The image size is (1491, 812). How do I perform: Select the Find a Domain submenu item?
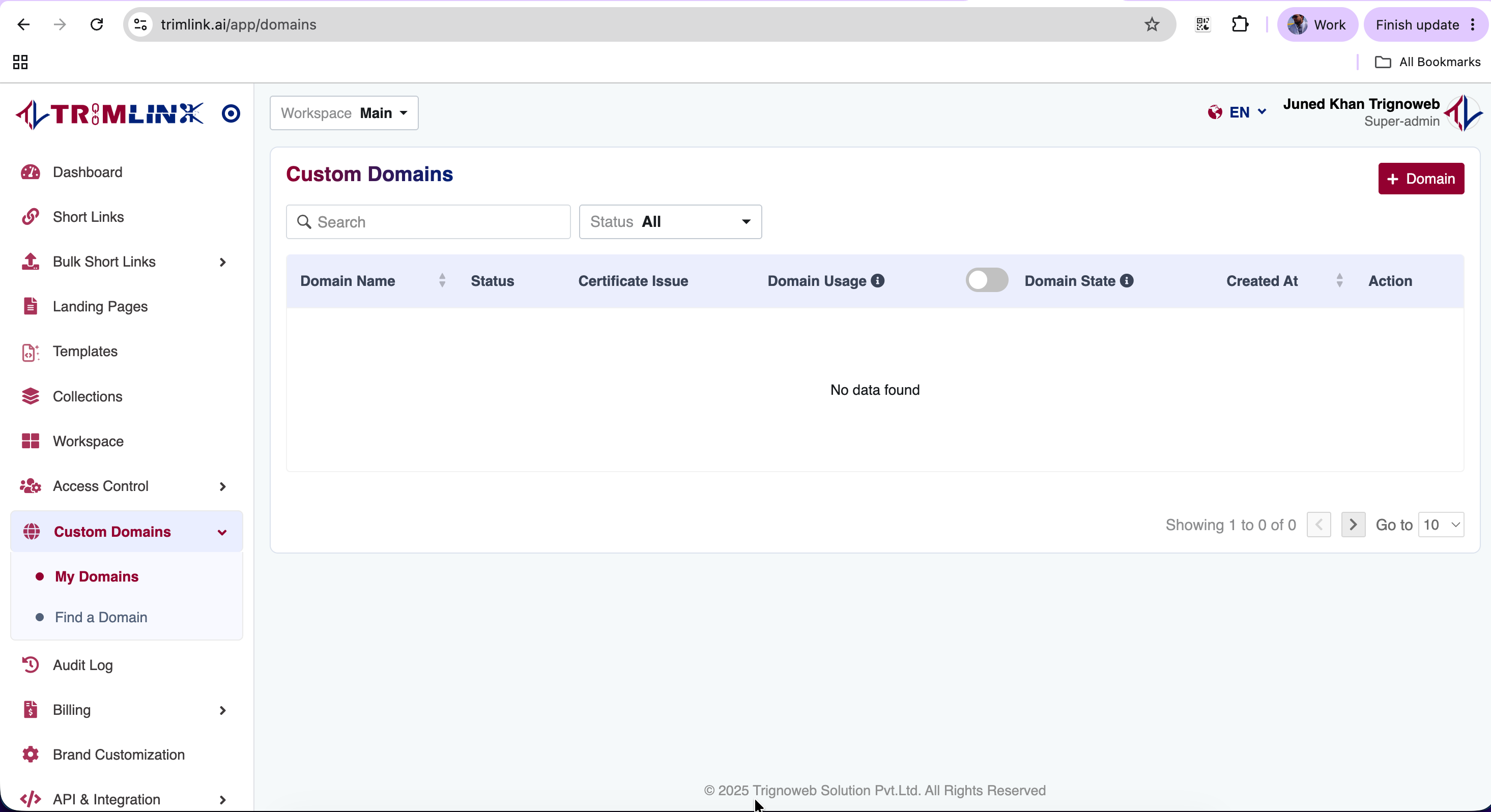101,617
